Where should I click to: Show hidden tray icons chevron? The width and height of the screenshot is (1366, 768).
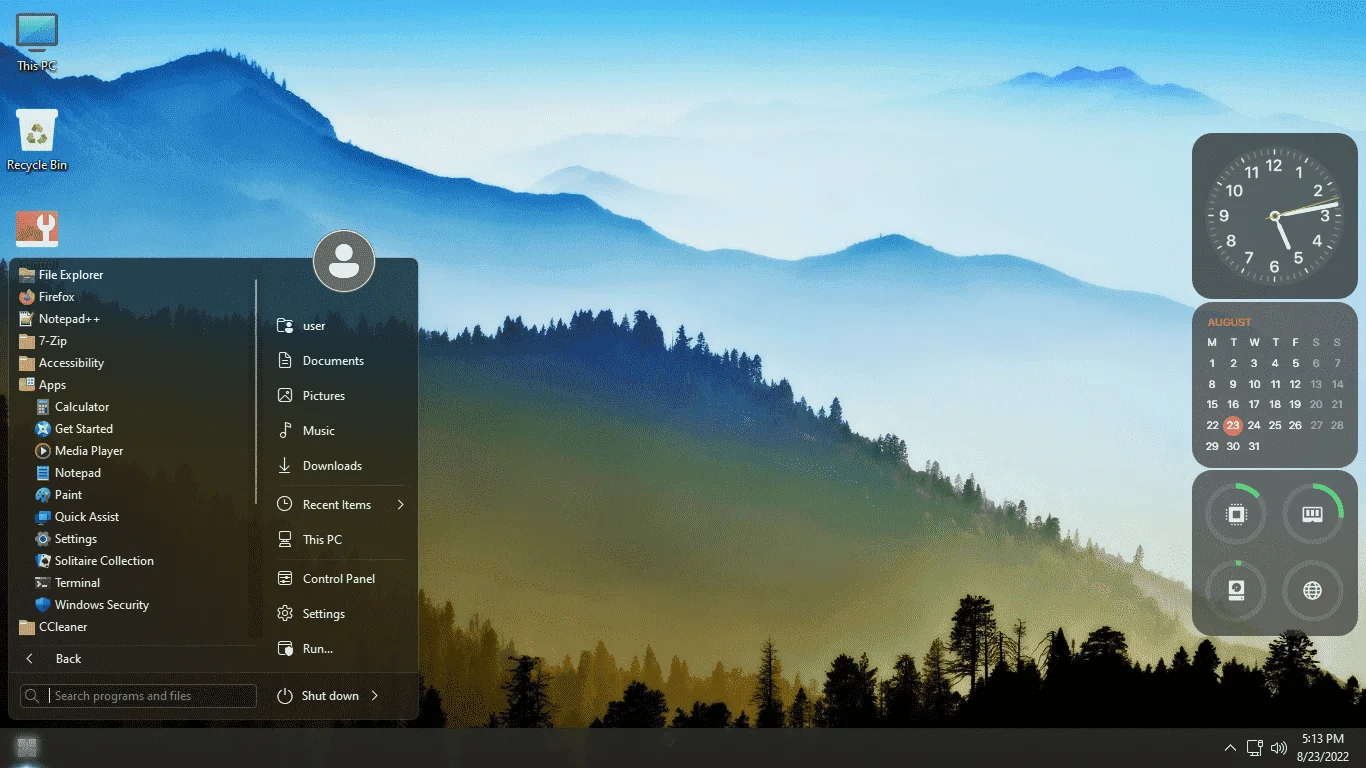tap(1230, 748)
